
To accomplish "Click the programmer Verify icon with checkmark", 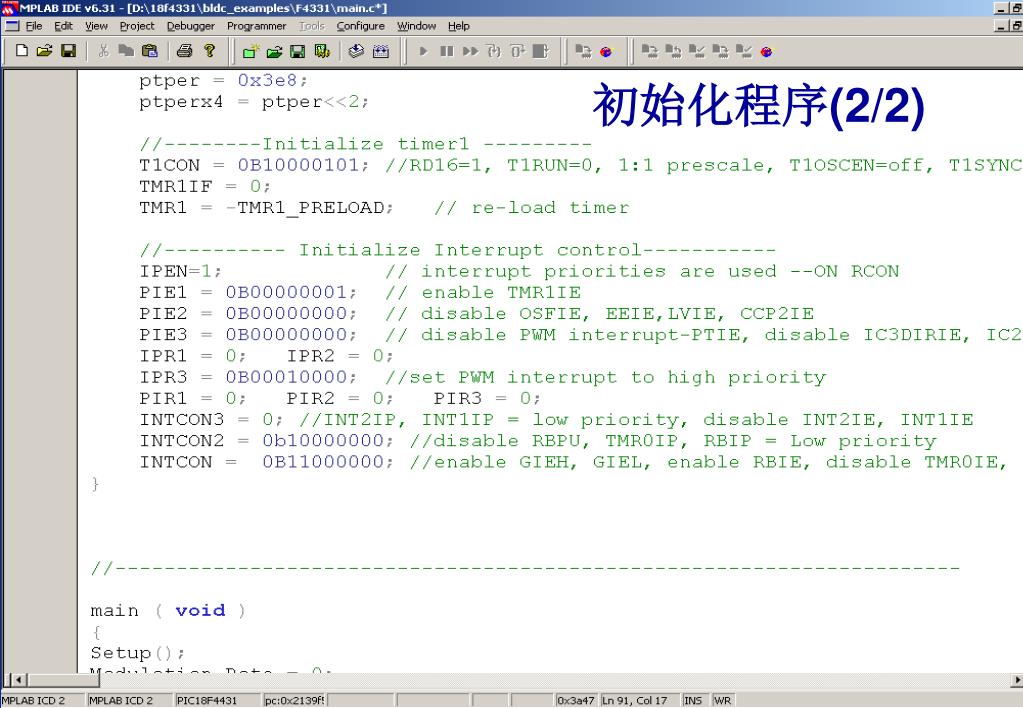I will click(x=697, y=52).
